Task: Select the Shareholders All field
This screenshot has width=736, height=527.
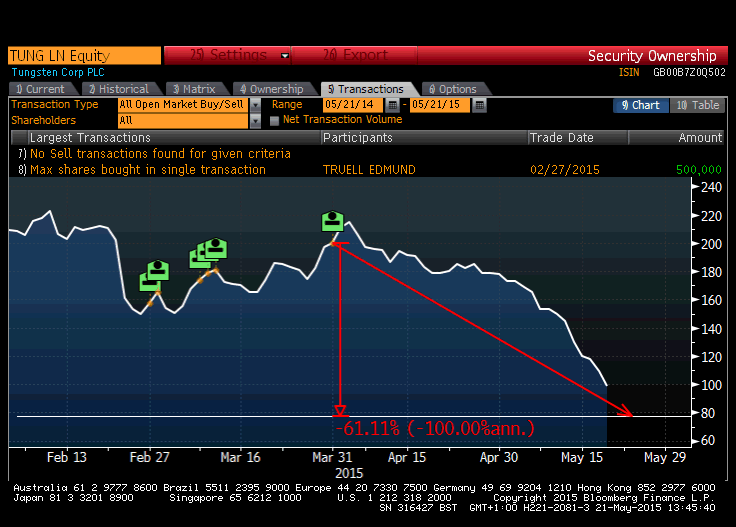Action: [x=183, y=121]
